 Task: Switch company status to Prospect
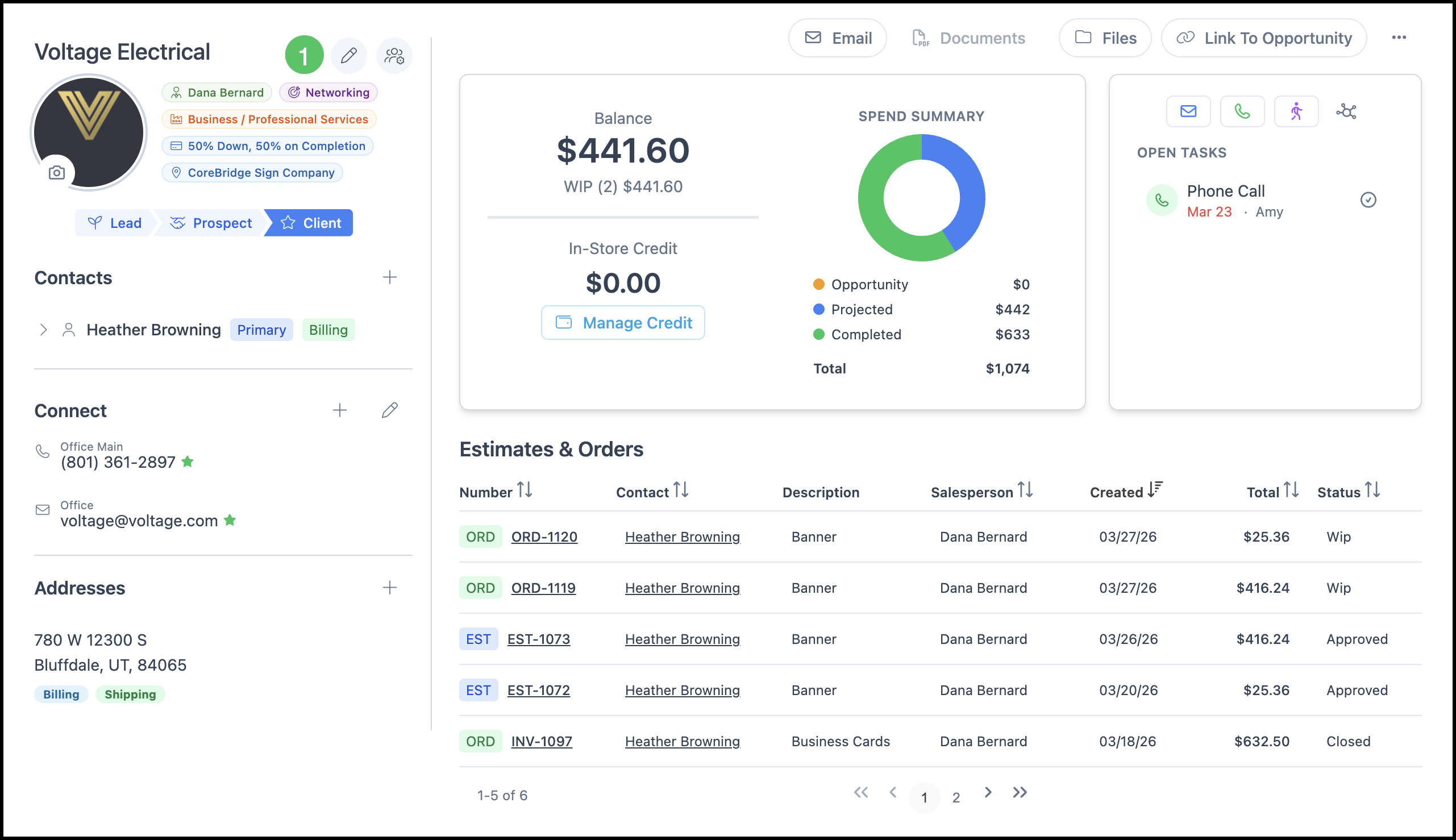coord(210,223)
